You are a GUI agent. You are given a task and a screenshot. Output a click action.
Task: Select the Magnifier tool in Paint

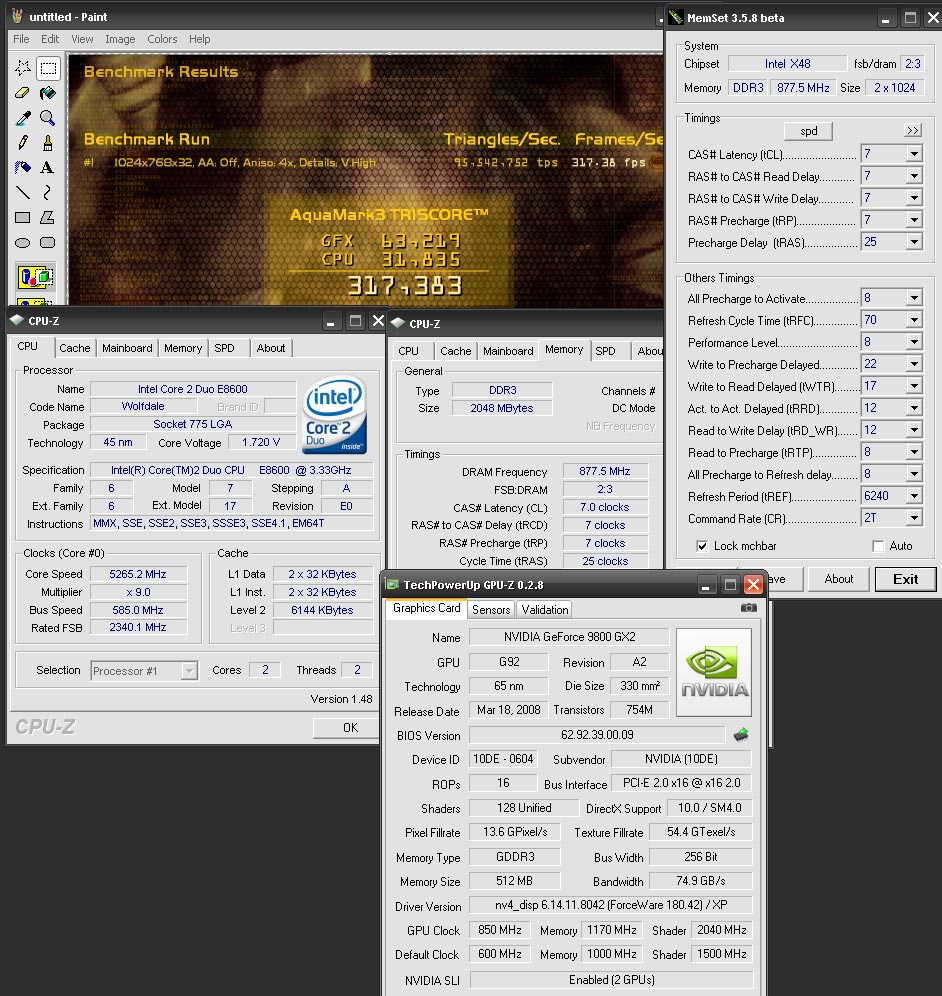[x=48, y=118]
